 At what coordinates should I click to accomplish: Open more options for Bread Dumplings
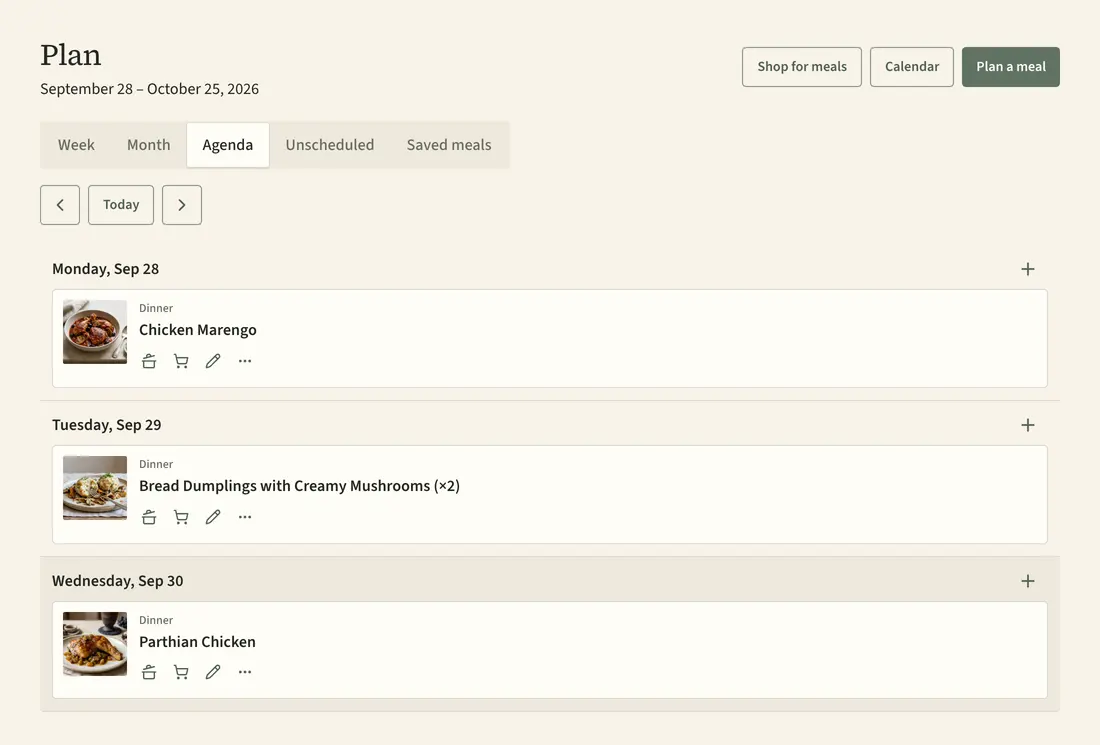click(245, 517)
